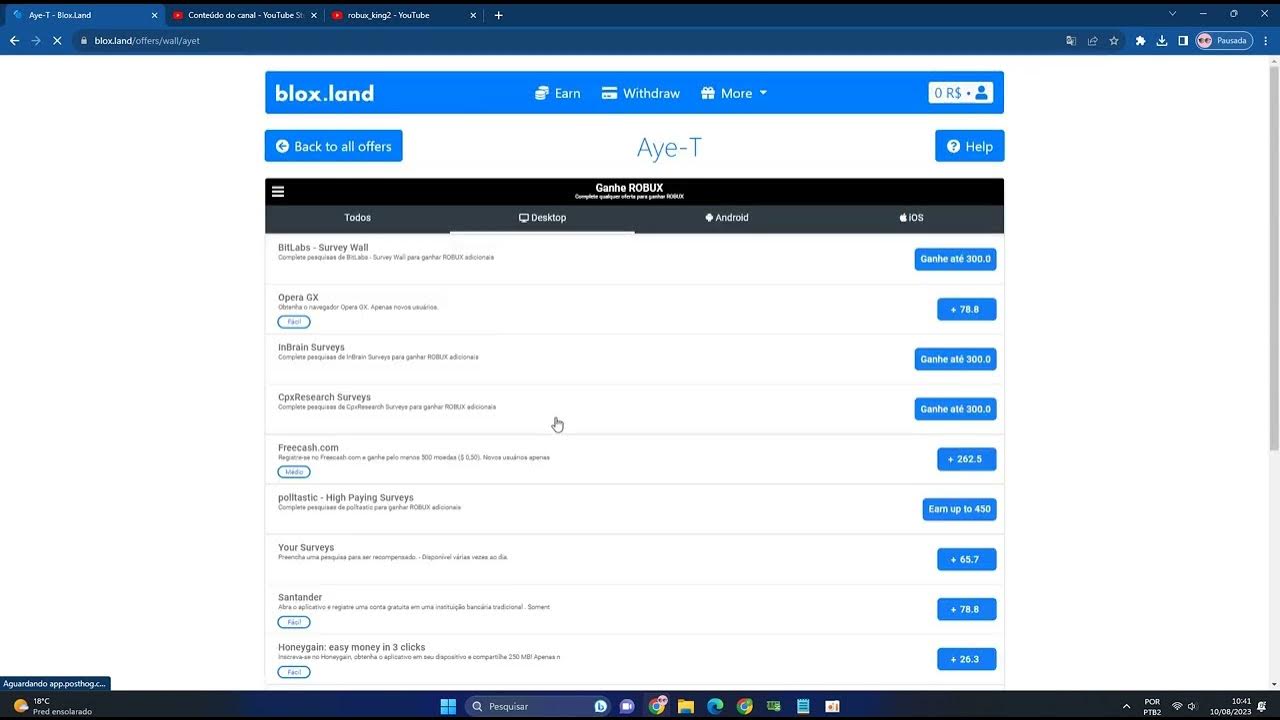This screenshot has height=720, width=1280.
Task: Click Freecash + 262.5 button
Action: [x=966, y=459]
